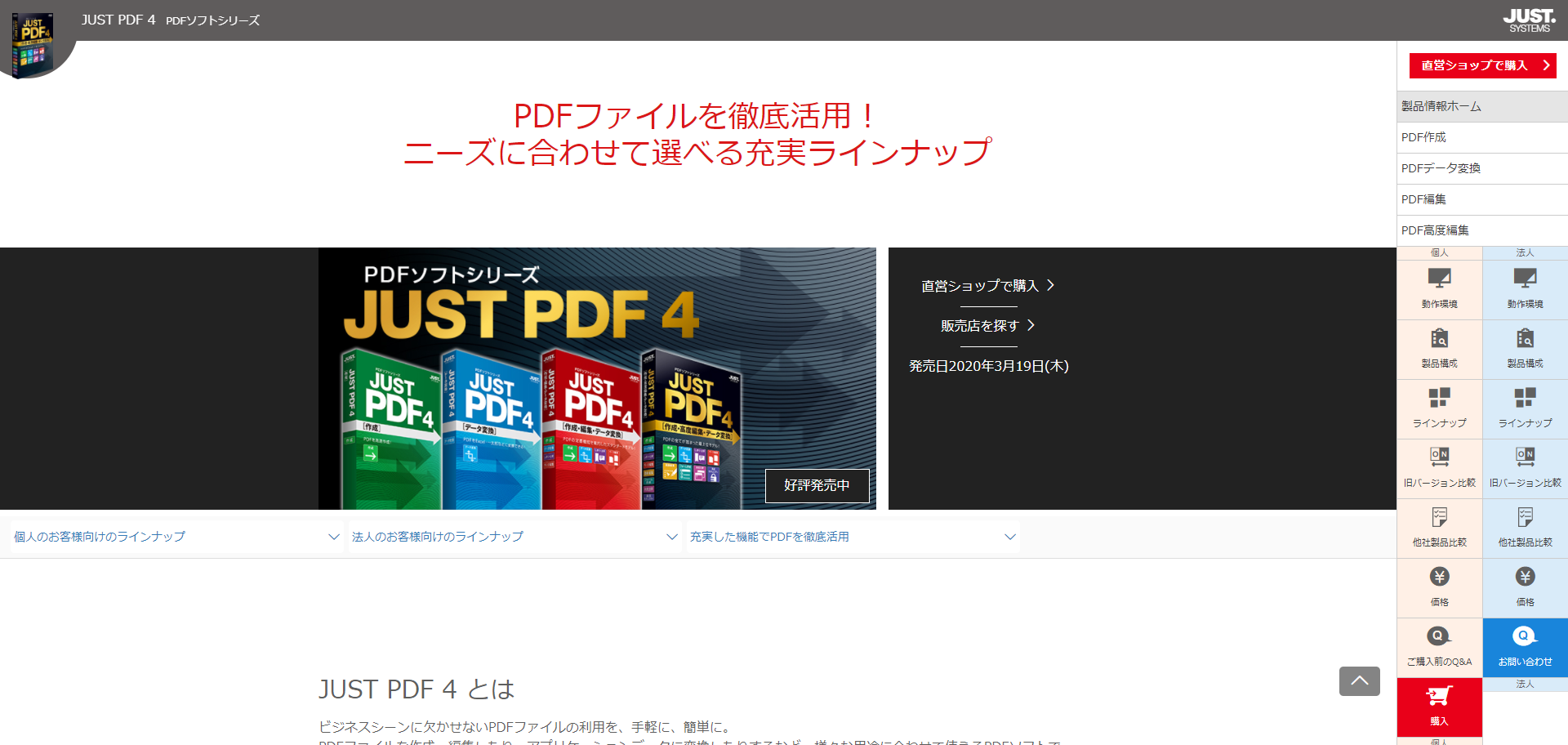Viewport: 1568px width, 745px height.
Task: Click the ご購入前のQ&A icon
Action: click(x=1439, y=646)
